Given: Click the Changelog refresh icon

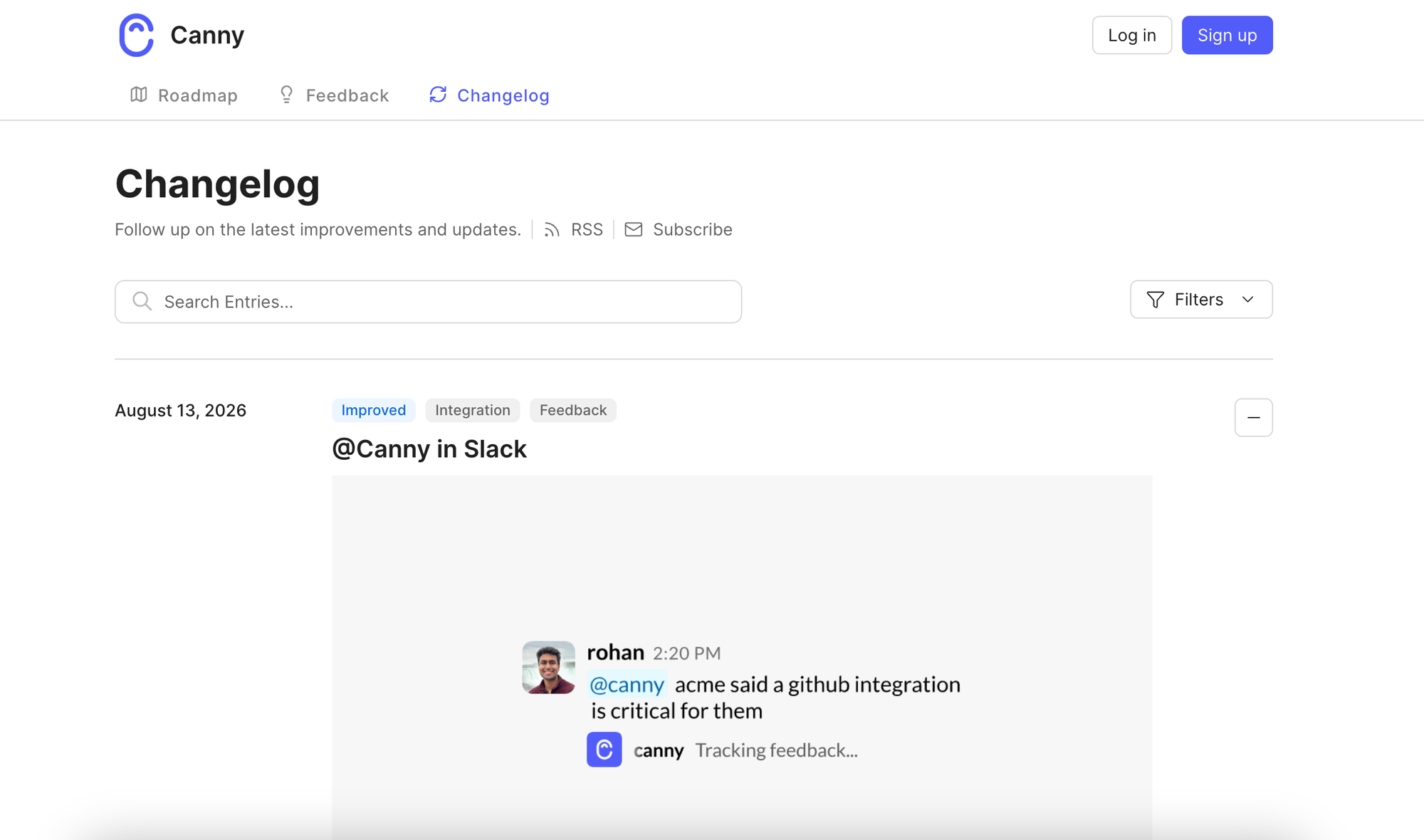Looking at the screenshot, I should tap(438, 95).
